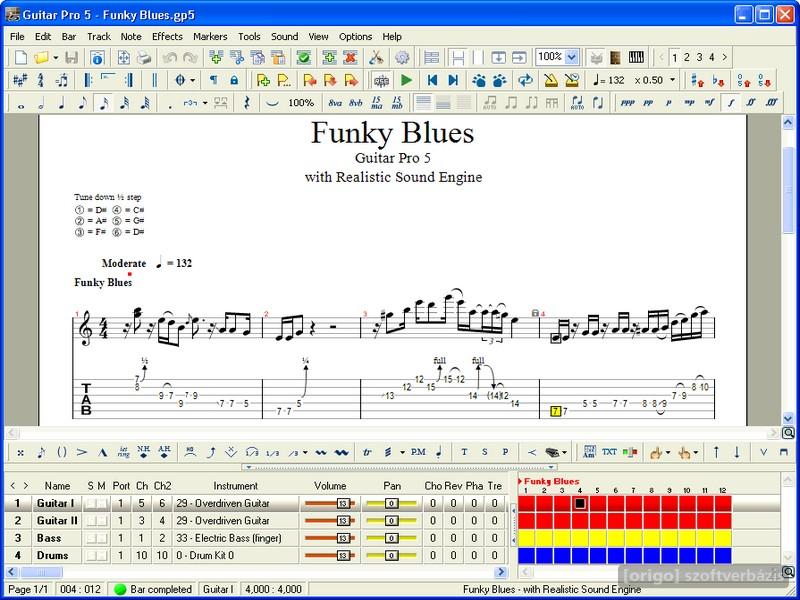Select the Drums track name
The image size is (800, 600).
tap(53, 556)
